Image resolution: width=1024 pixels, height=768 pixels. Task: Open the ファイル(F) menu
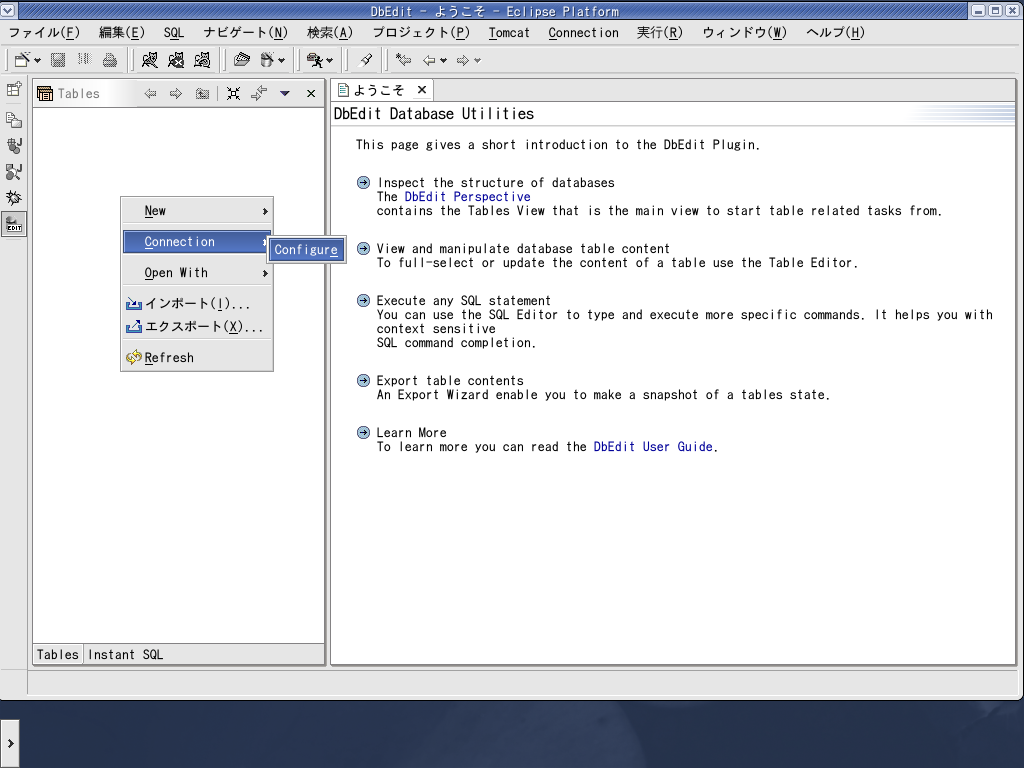pos(44,33)
